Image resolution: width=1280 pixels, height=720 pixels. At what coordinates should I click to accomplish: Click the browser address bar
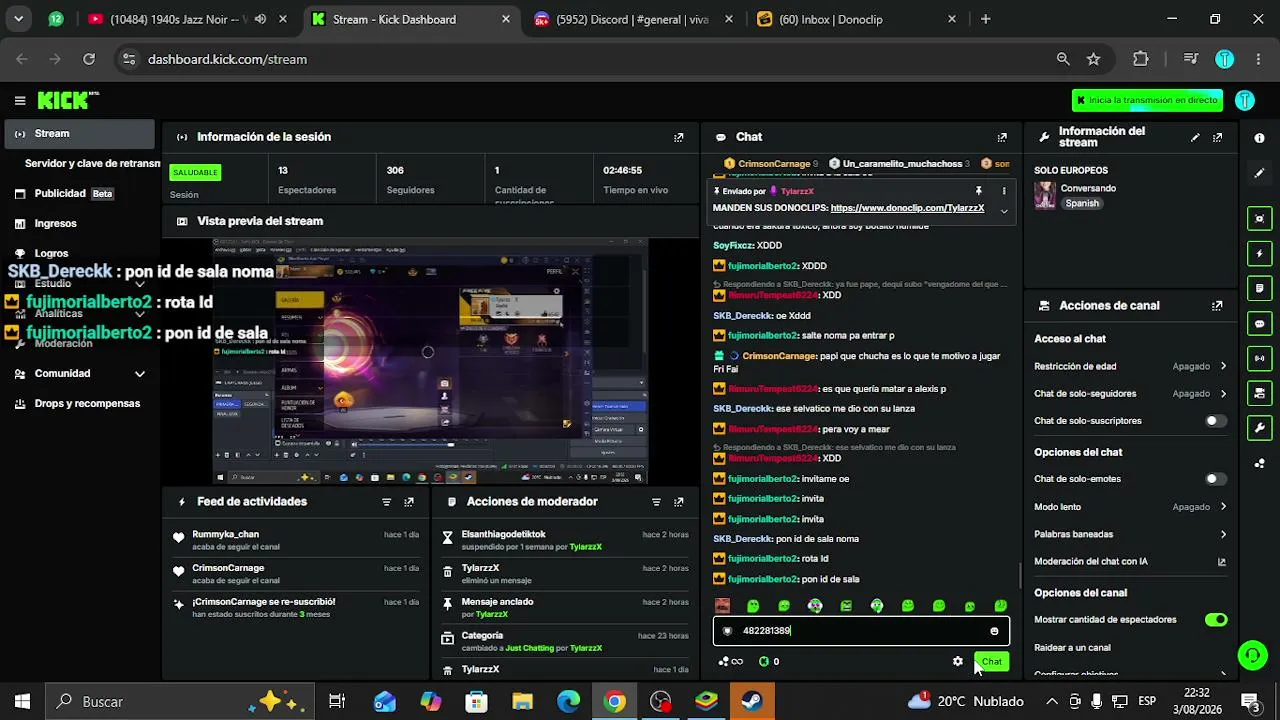[590, 59]
